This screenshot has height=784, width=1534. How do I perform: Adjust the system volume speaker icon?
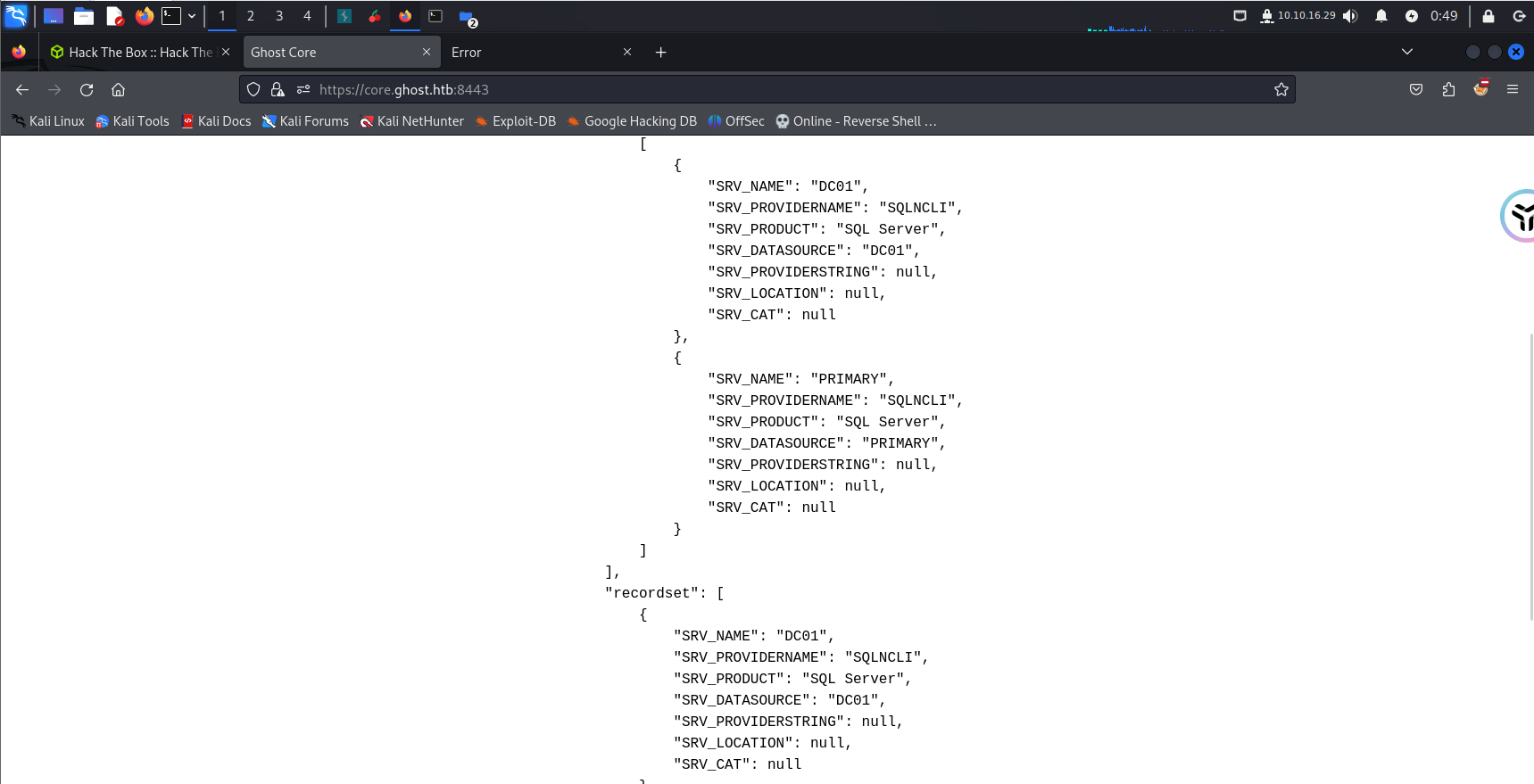click(x=1350, y=16)
